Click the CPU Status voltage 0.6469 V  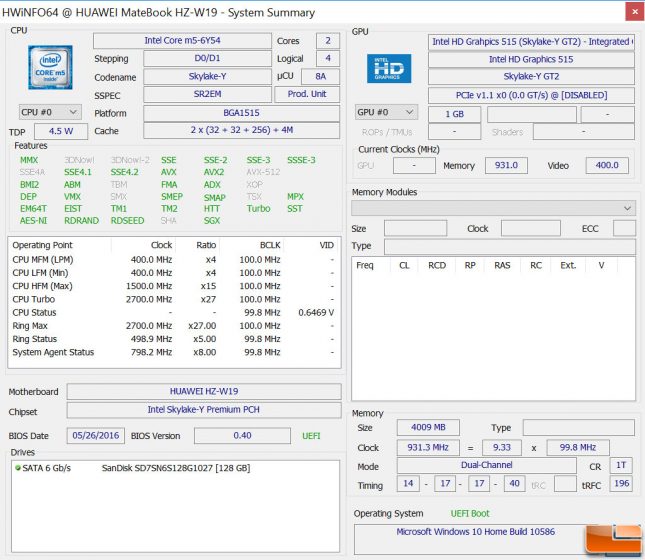316,313
